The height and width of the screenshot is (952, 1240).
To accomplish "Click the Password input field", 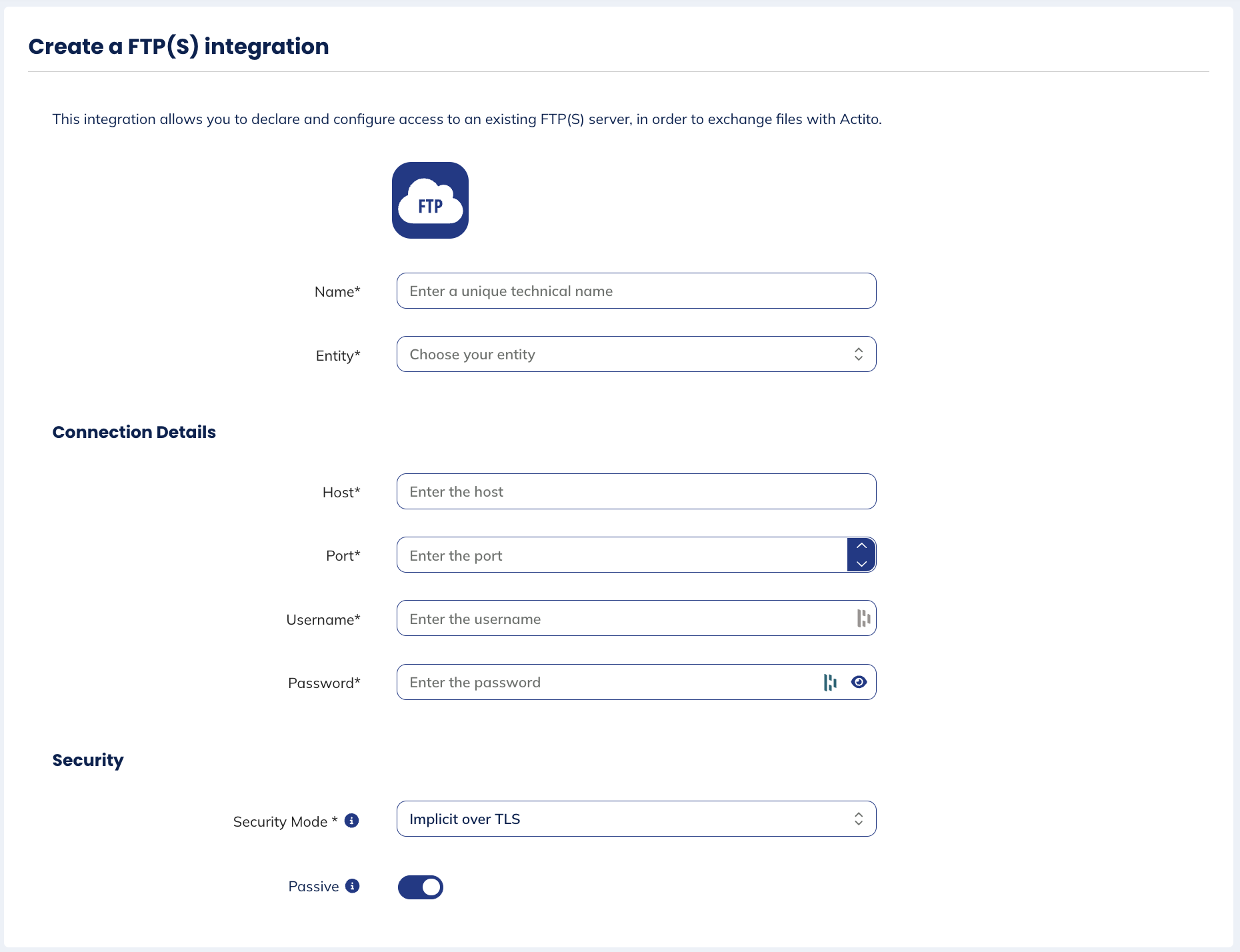I will [x=600, y=682].
